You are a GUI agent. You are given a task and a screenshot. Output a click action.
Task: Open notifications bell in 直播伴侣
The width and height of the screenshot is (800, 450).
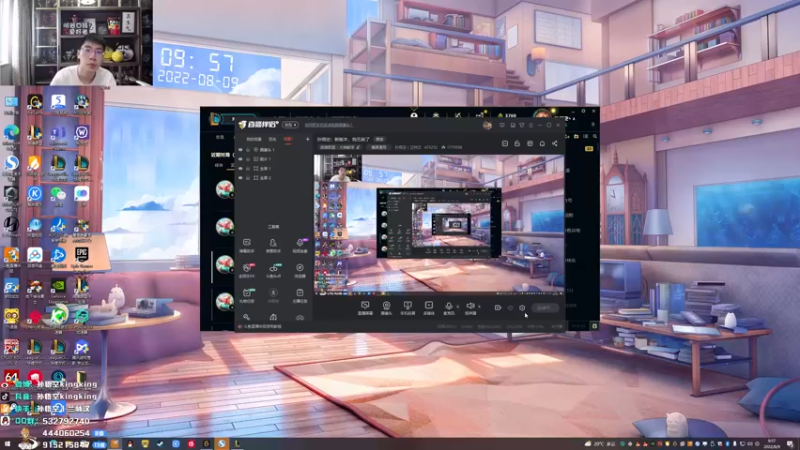point(542,143)
